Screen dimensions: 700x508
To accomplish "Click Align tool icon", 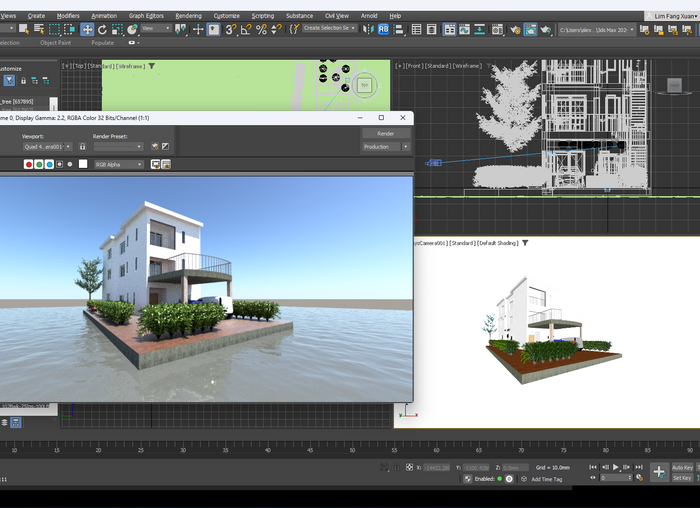I will tap(399, 29).
